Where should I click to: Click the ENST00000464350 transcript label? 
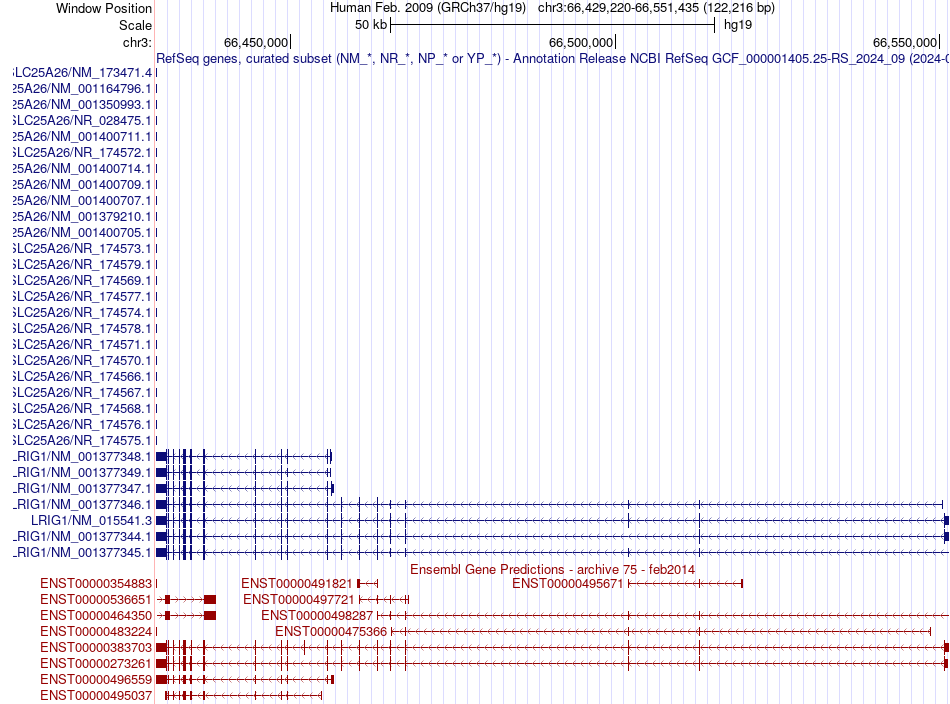coord(96,616)
